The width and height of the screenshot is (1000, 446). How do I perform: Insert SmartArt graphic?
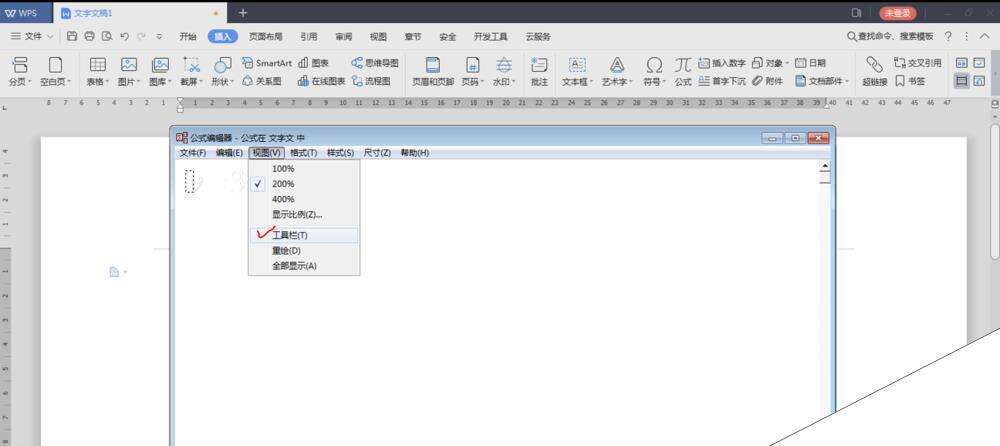pos(267,63)
